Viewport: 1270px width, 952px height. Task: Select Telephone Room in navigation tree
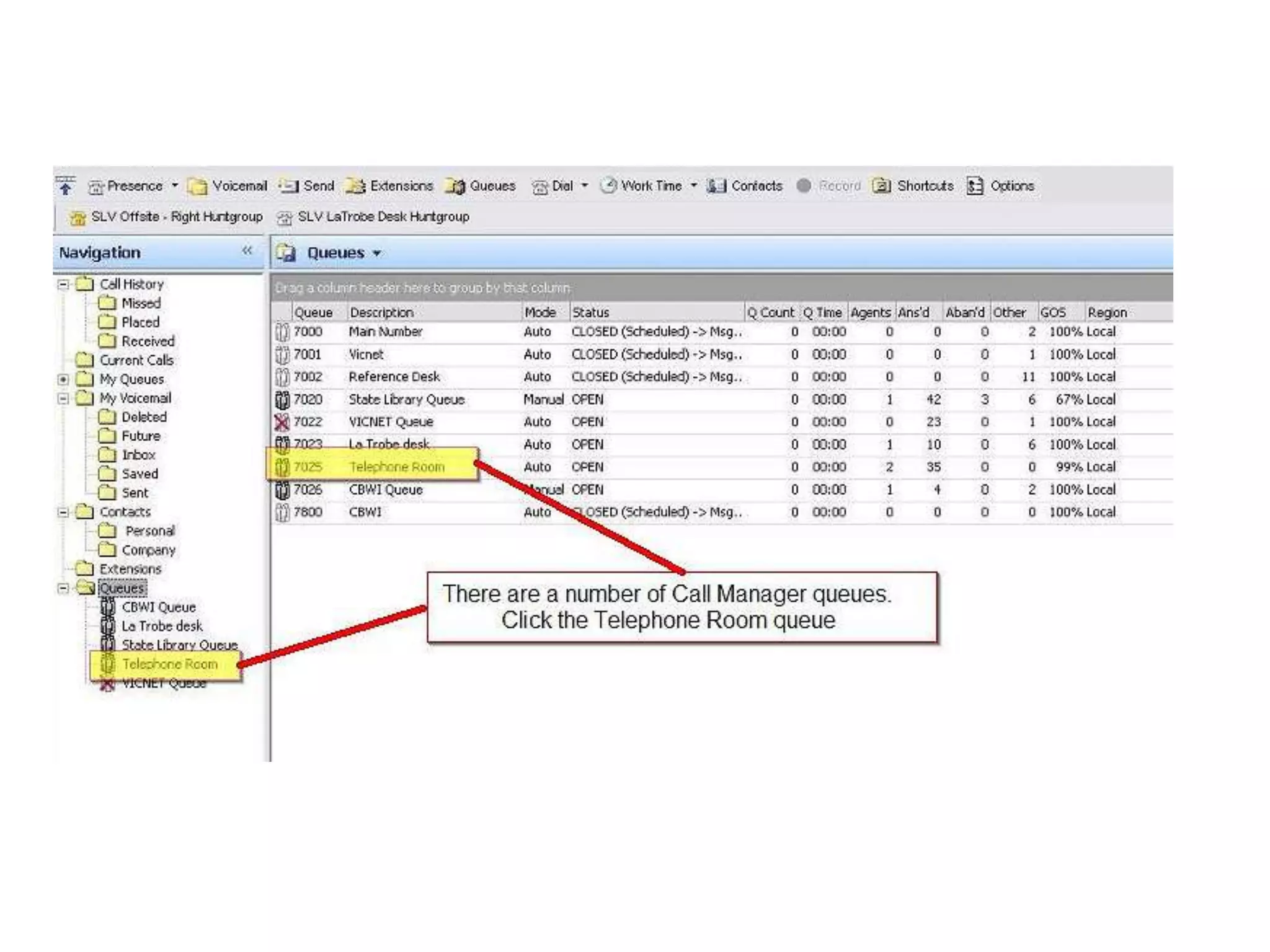click(169, 664)
